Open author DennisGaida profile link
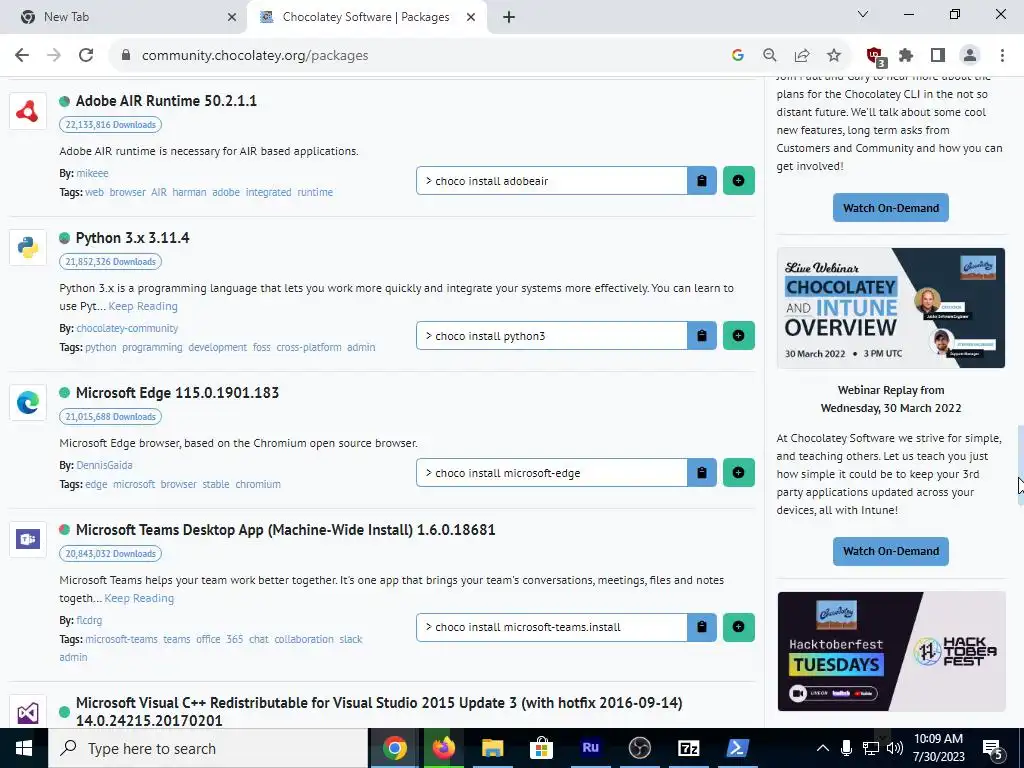 tap(104, 465)
